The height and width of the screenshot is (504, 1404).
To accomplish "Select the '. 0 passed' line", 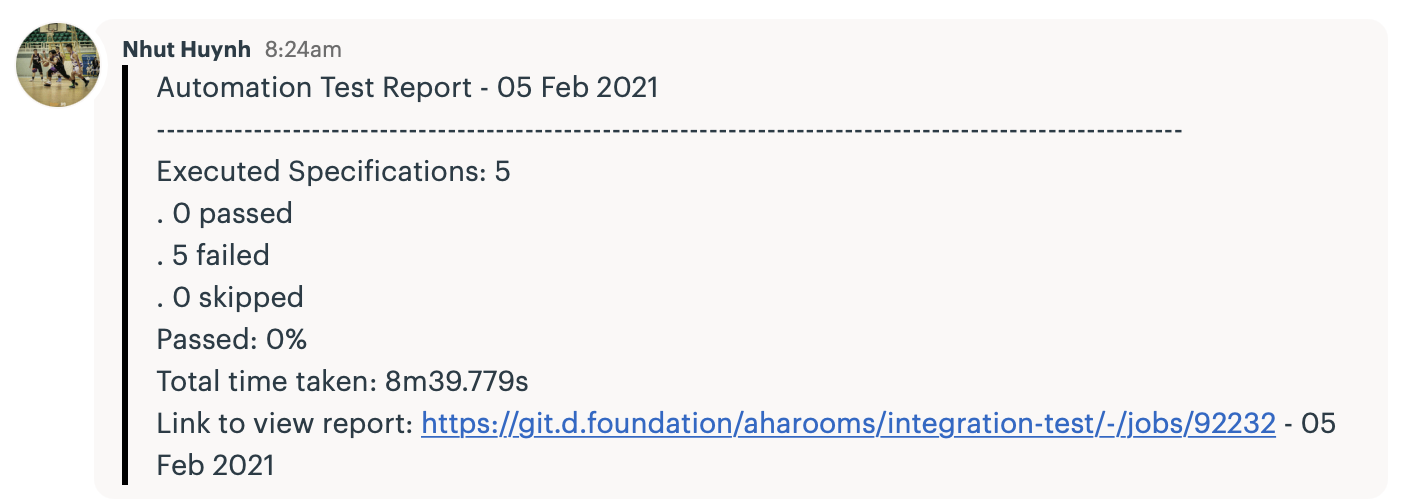I will pyautogui.click(x=225, y=214).
